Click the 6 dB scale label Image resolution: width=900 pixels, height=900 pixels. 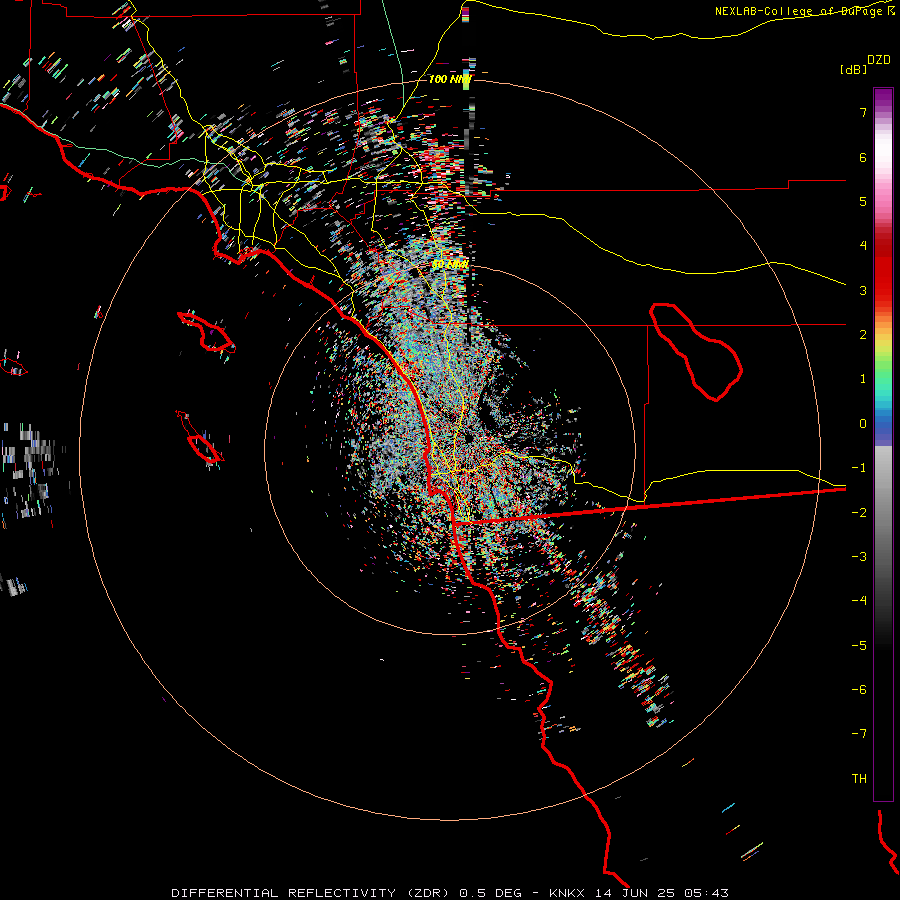[x=863, y=157]
